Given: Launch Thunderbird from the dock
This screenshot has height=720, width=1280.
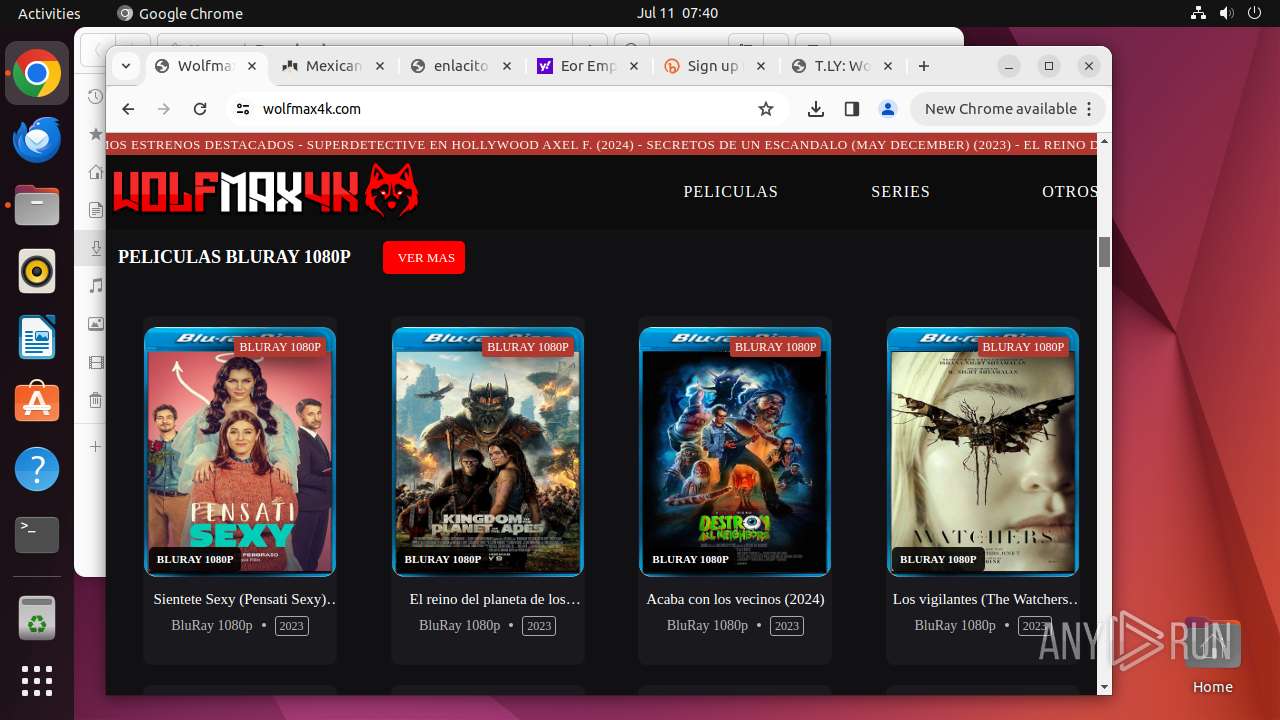Looking at the screenshot, I should (37, 139).
